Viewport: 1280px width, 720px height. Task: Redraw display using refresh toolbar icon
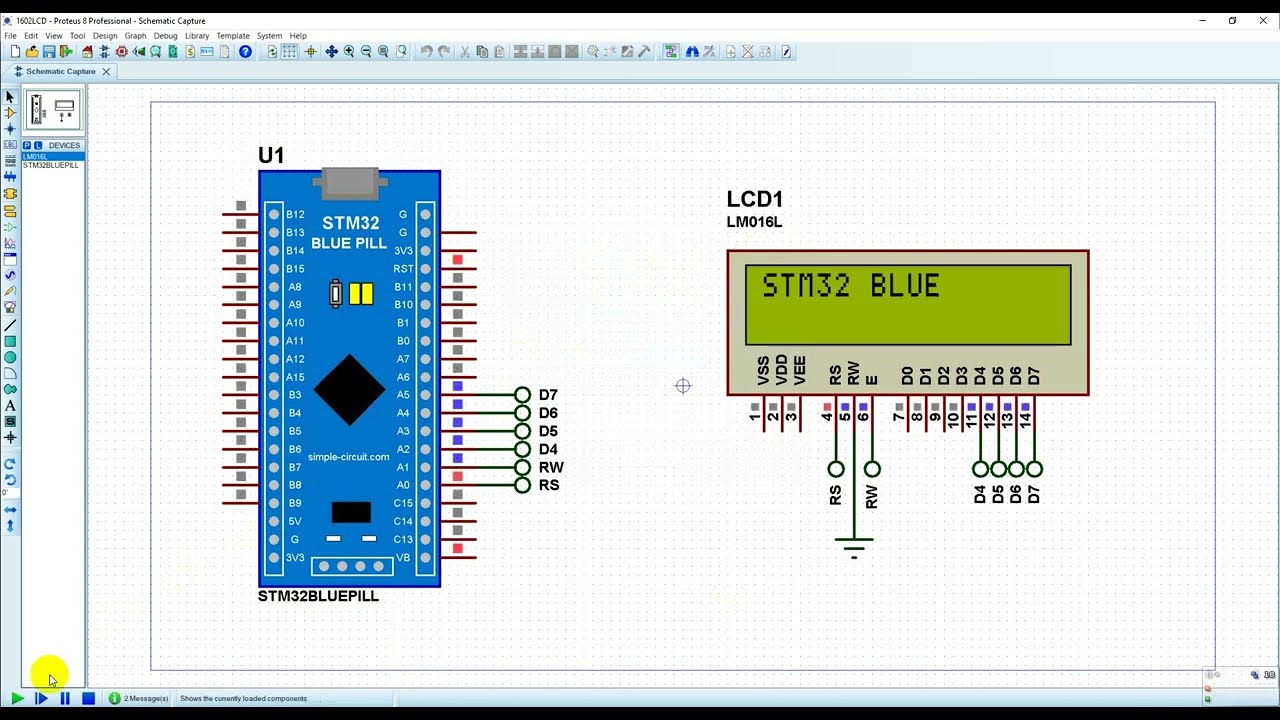272,52
